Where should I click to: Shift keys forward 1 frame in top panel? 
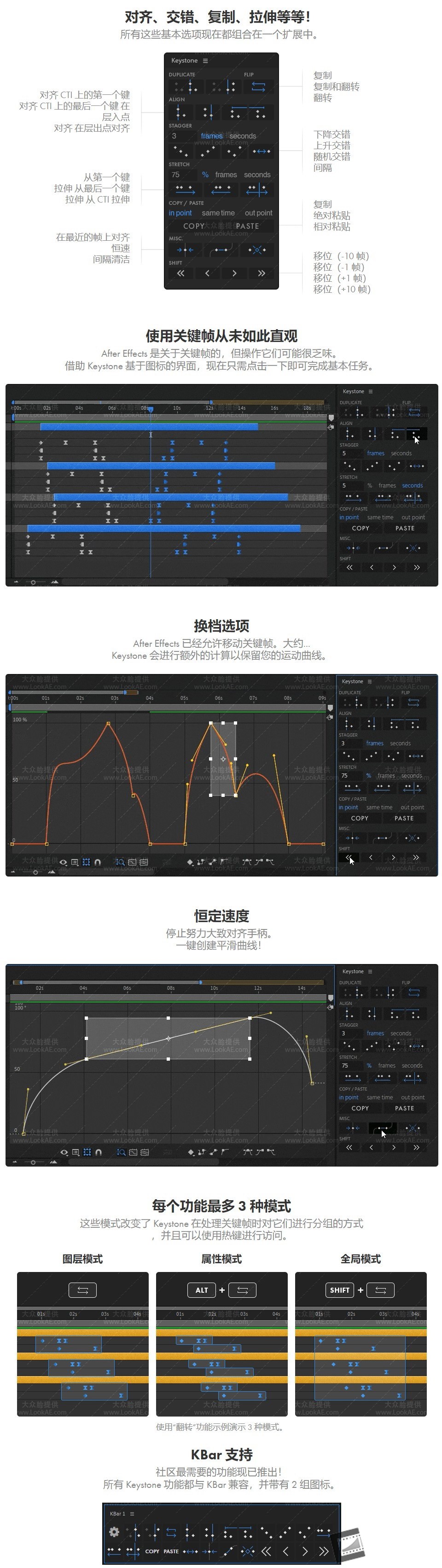(x=234, y=273)
